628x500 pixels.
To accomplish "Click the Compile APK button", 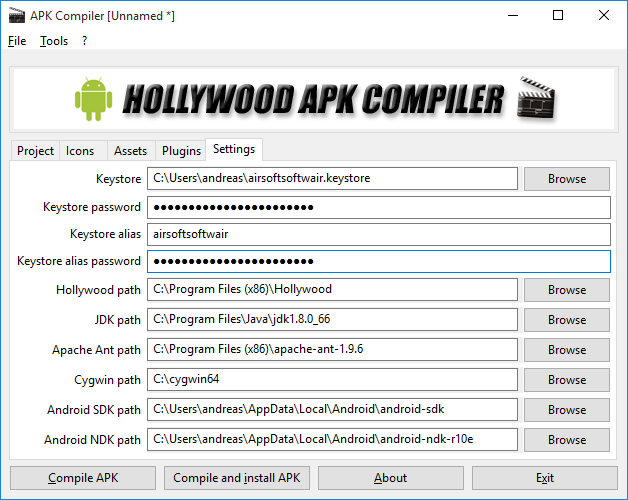I will pos(83,478).
